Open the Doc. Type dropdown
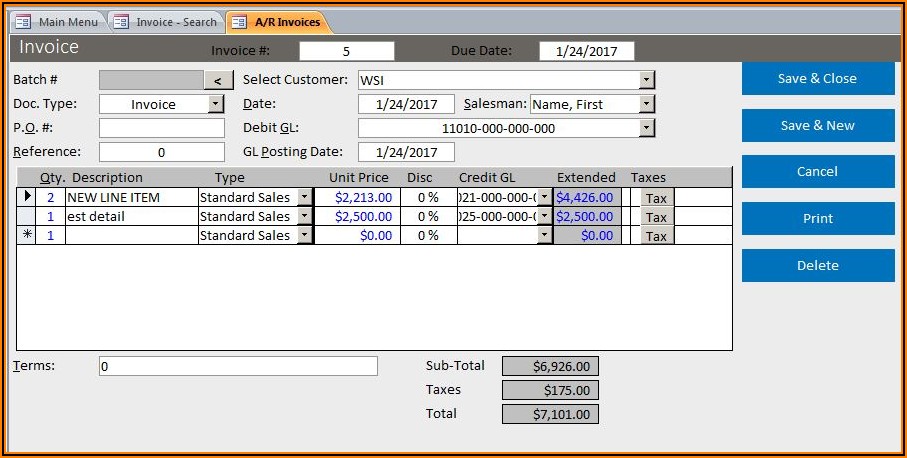 215,104
